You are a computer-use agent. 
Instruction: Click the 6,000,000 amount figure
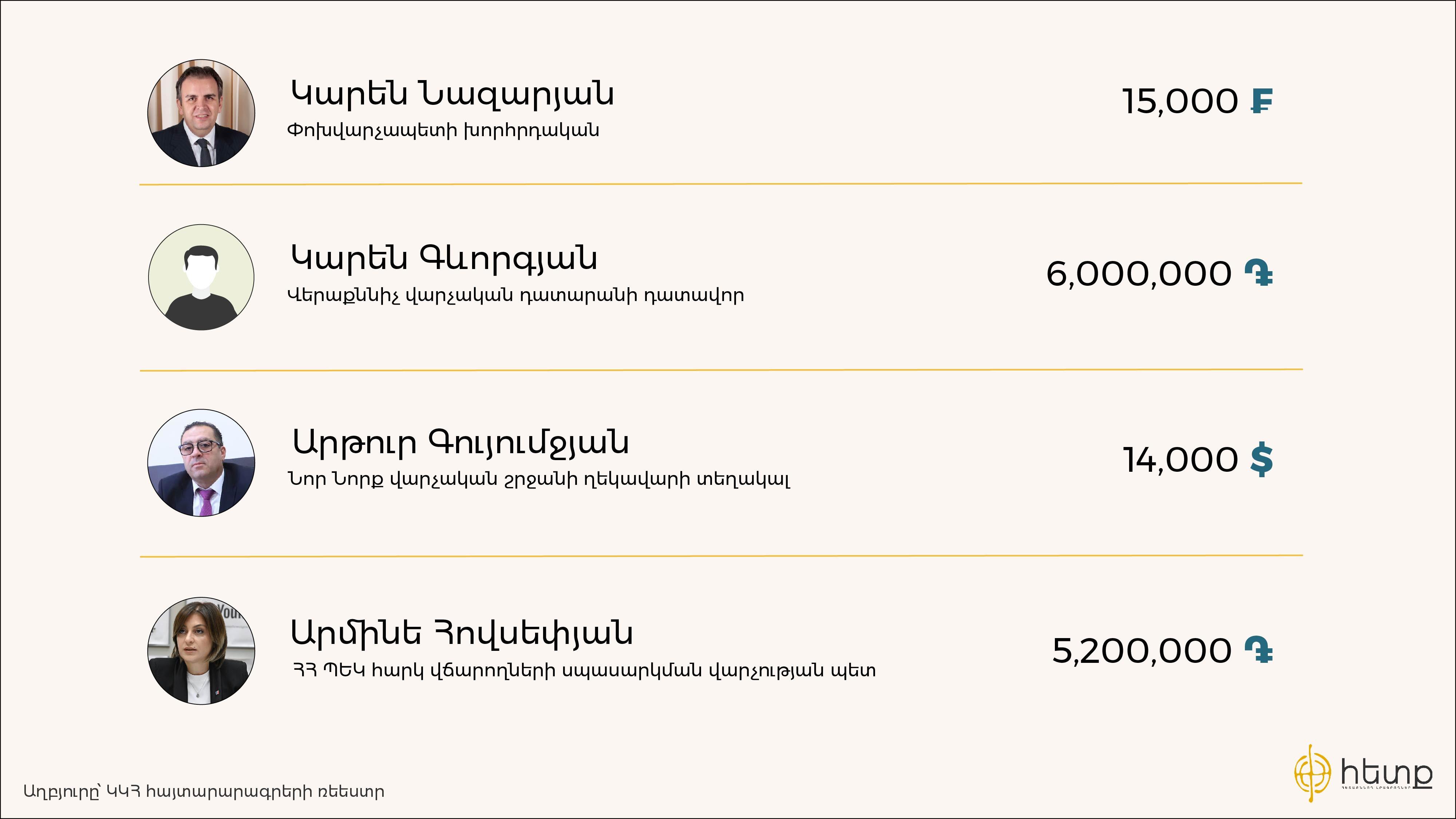[1139, 274]
